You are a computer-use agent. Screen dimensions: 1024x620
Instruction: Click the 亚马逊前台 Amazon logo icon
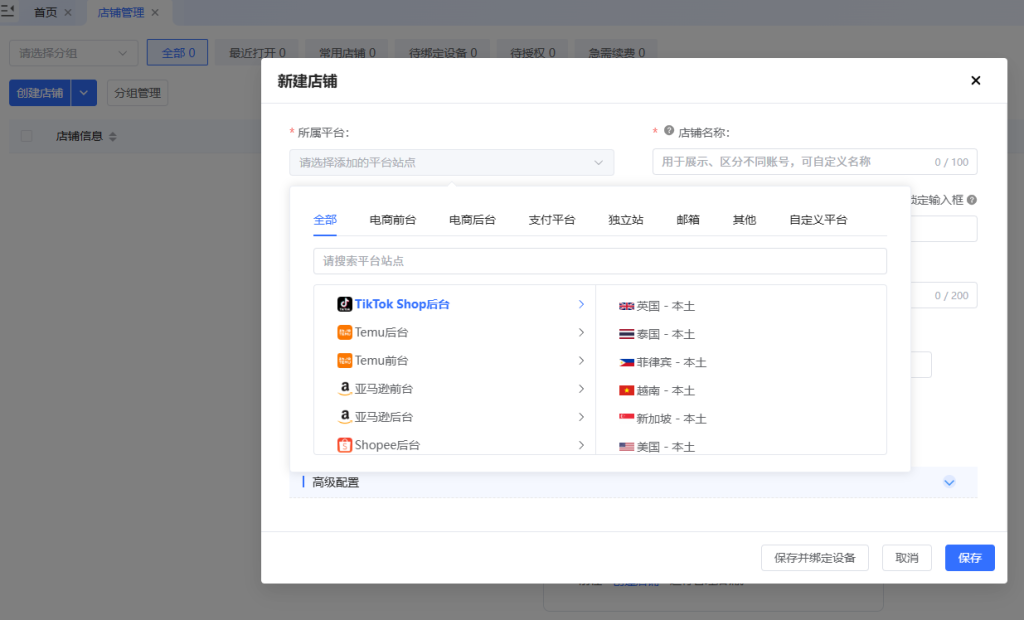(344, 388)
